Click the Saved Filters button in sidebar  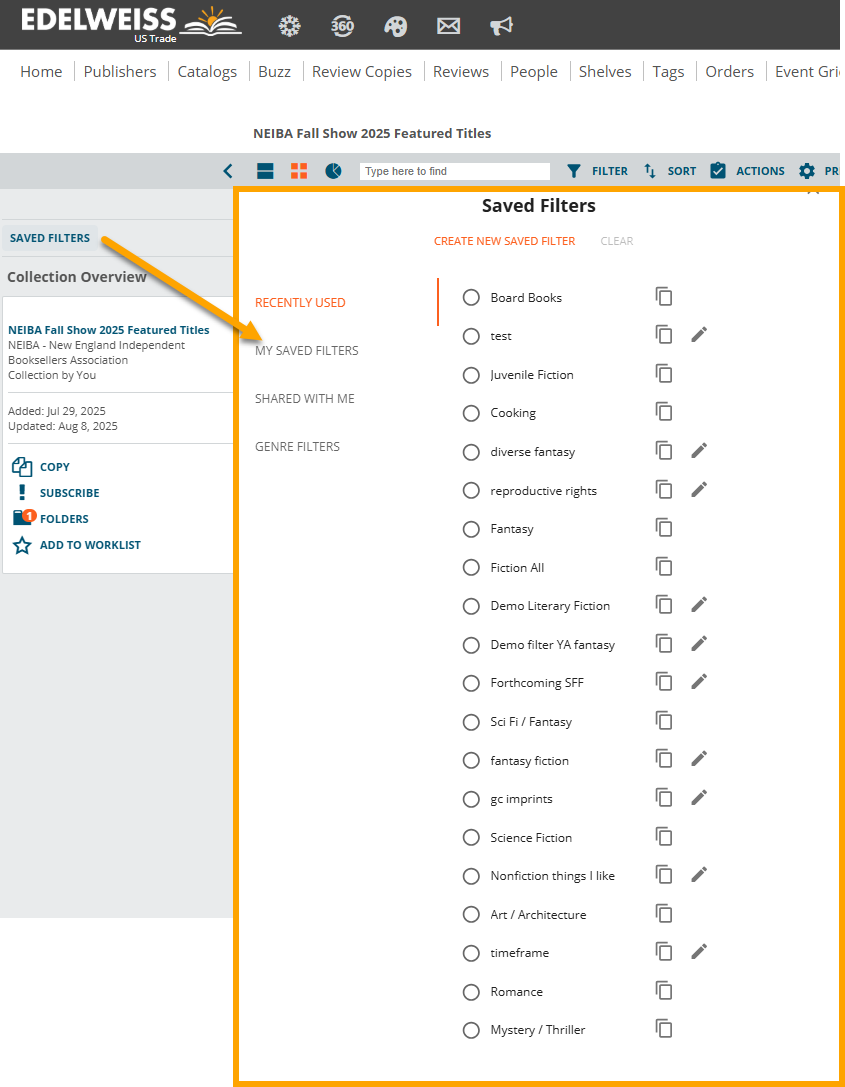[50, 238]
